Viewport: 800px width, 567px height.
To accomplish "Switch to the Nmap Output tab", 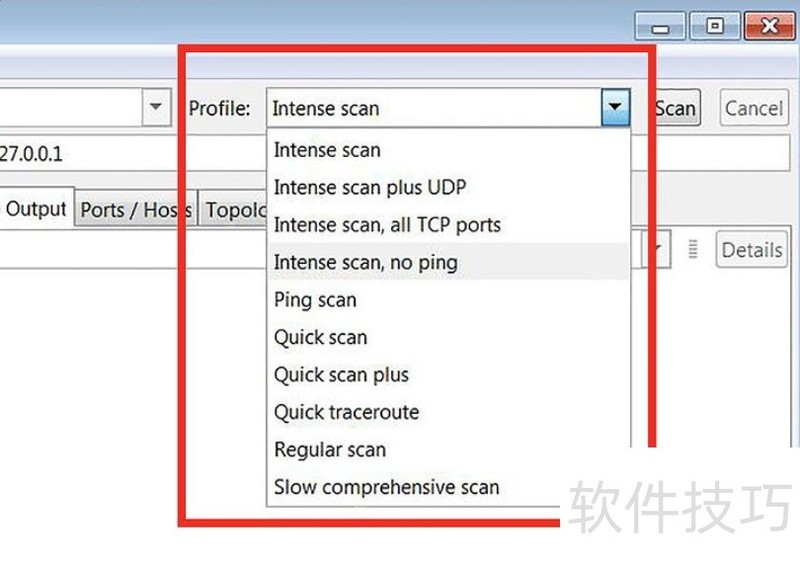I will (x=36, y=208).
